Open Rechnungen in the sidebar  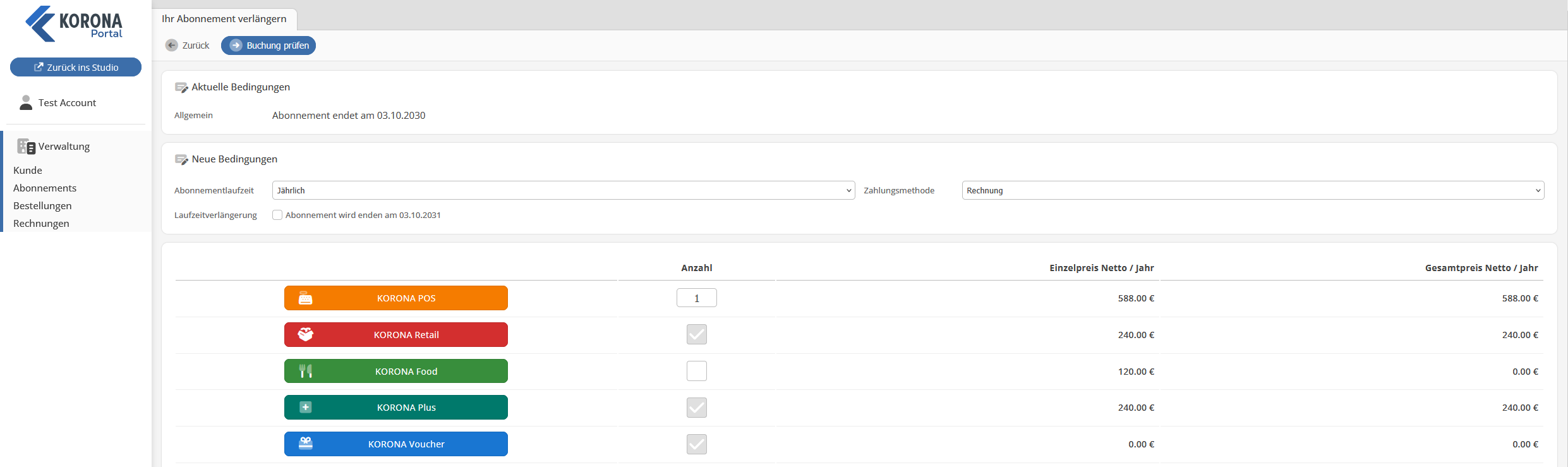pos(41,224)
